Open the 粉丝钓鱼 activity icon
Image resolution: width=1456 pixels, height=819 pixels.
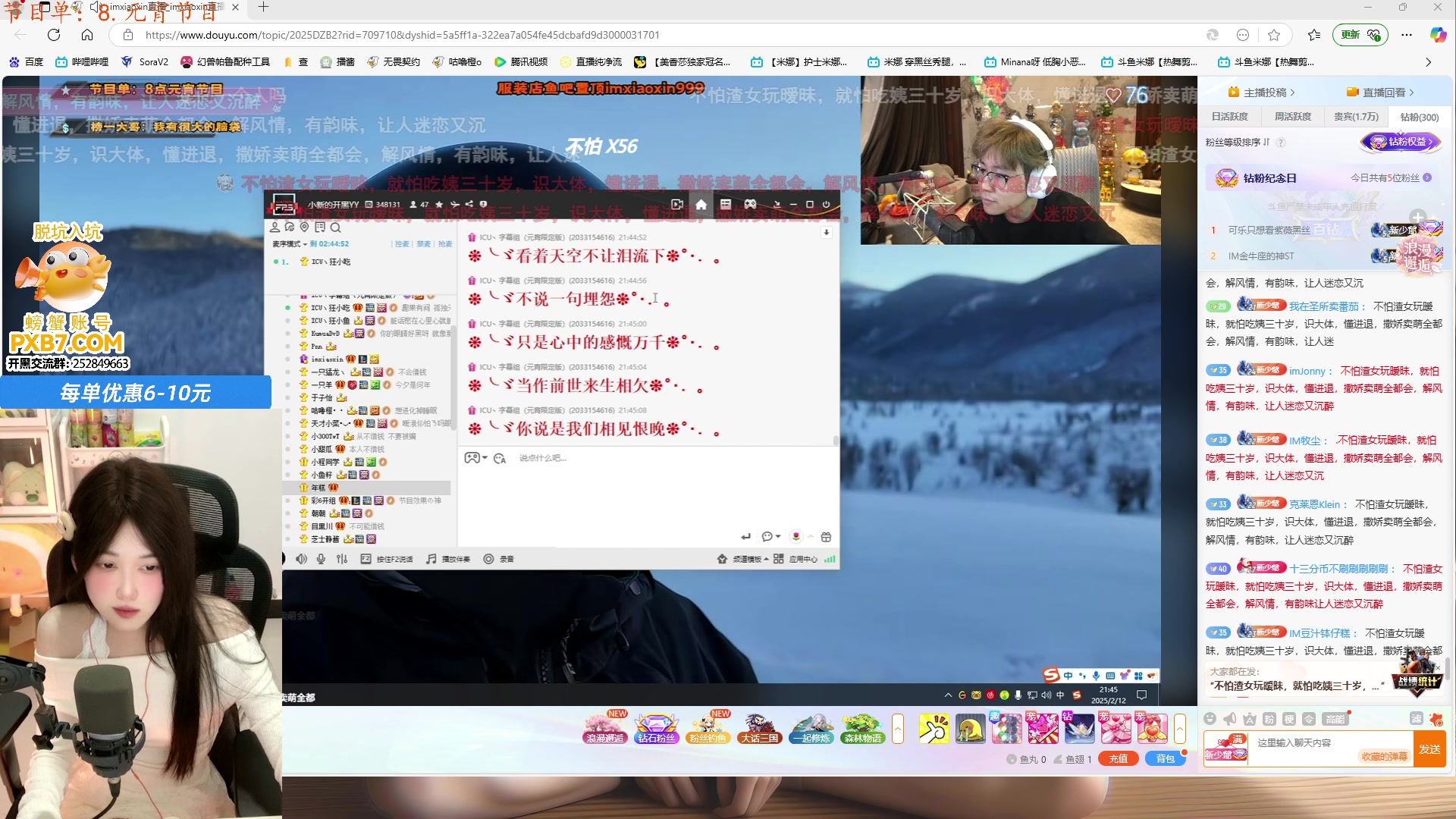[x=708, y=728]
